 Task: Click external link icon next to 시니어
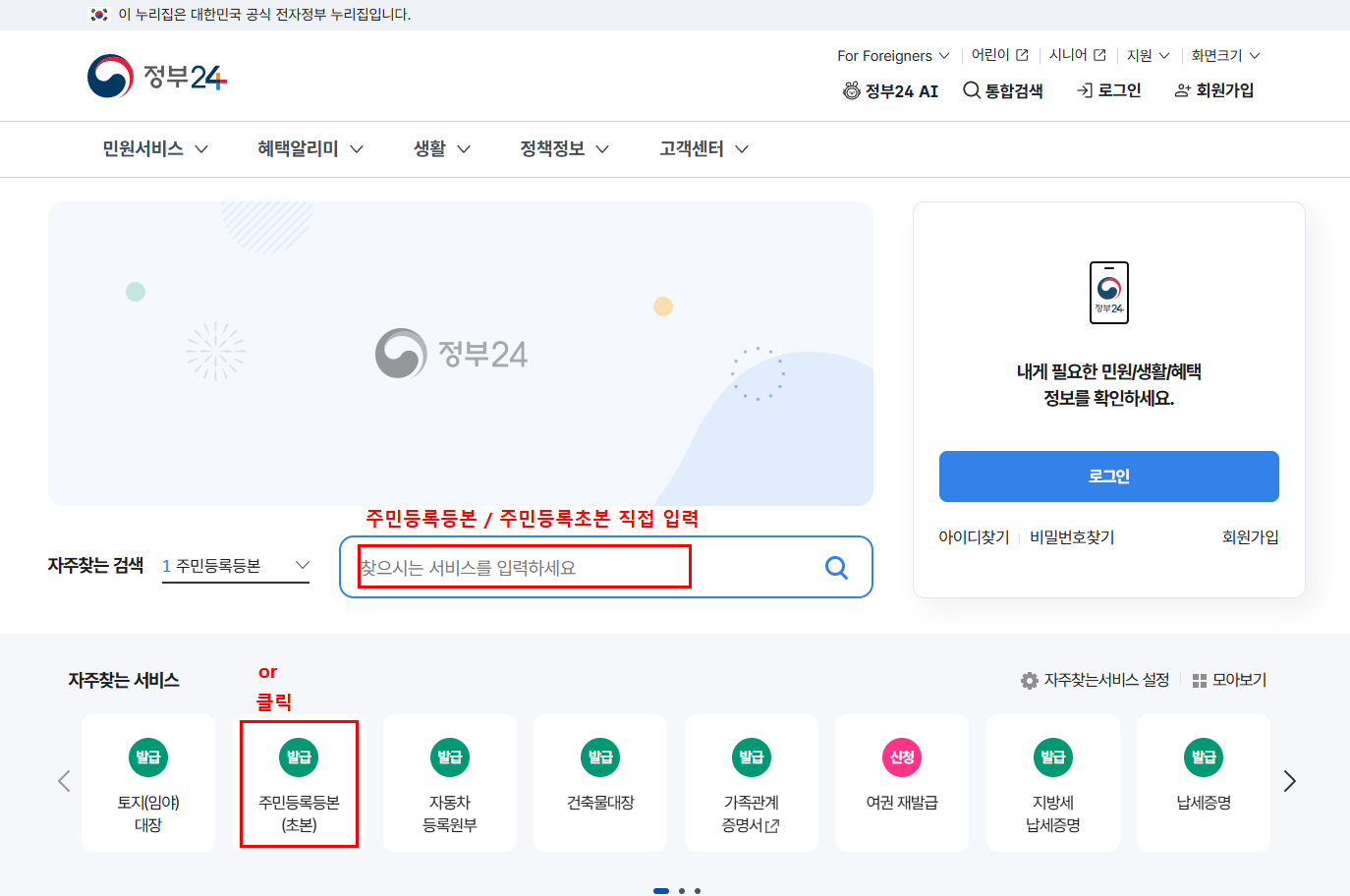pos(1099,55)
